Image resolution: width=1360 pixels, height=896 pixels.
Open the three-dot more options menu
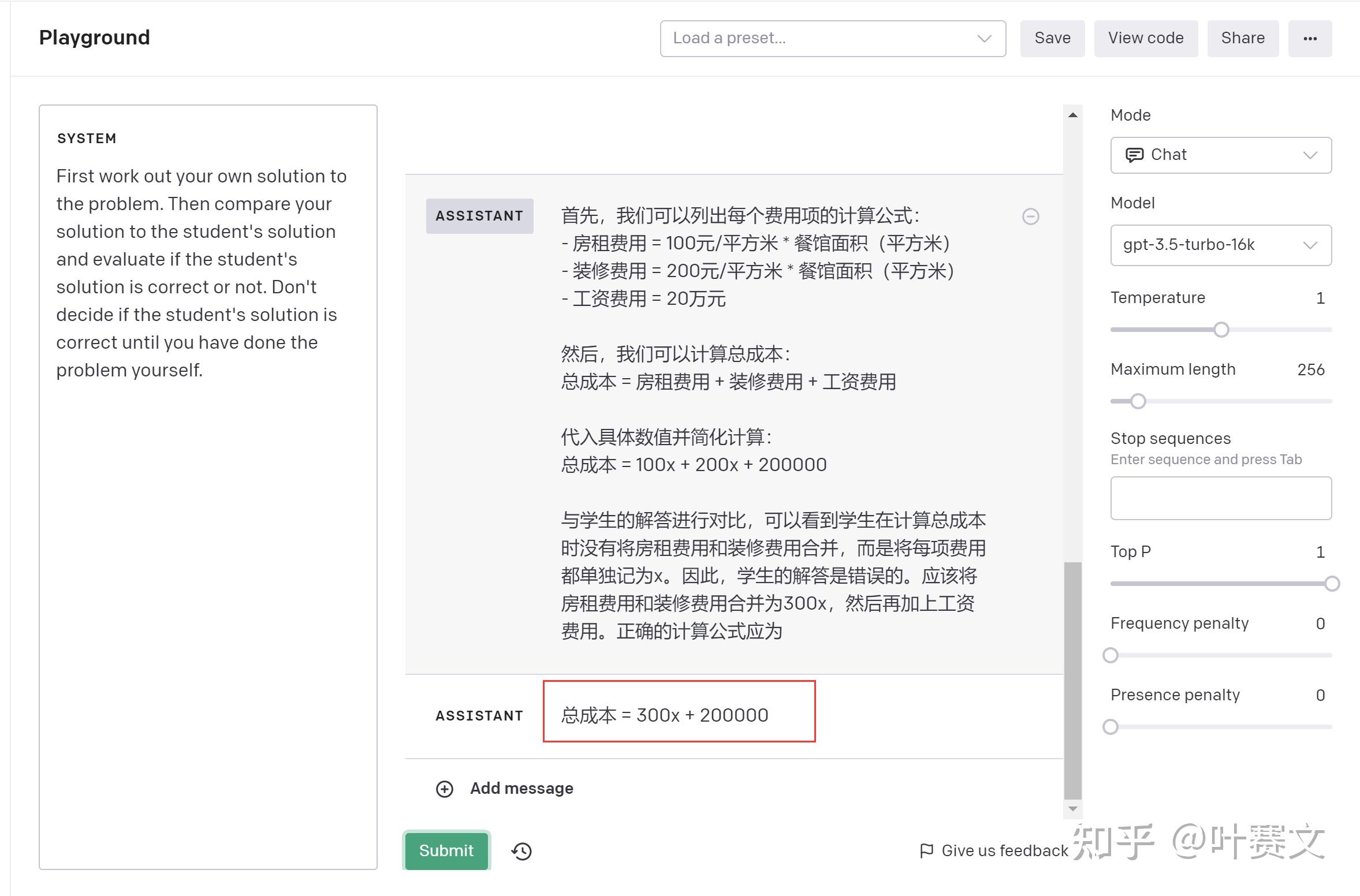[x=1310, y=39]
